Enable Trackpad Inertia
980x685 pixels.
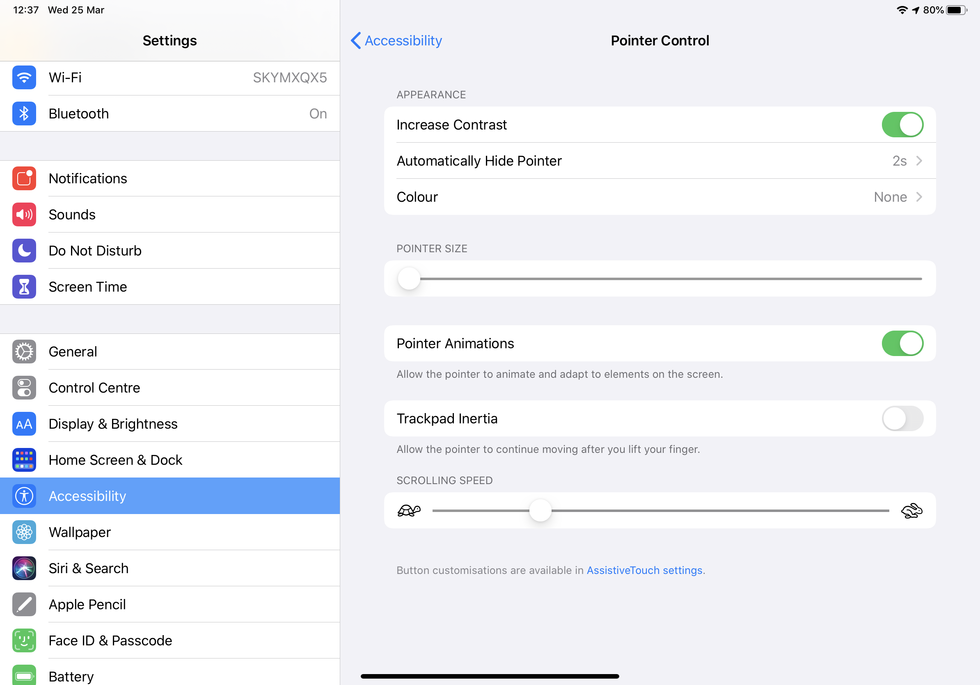[x=902, y=419]
